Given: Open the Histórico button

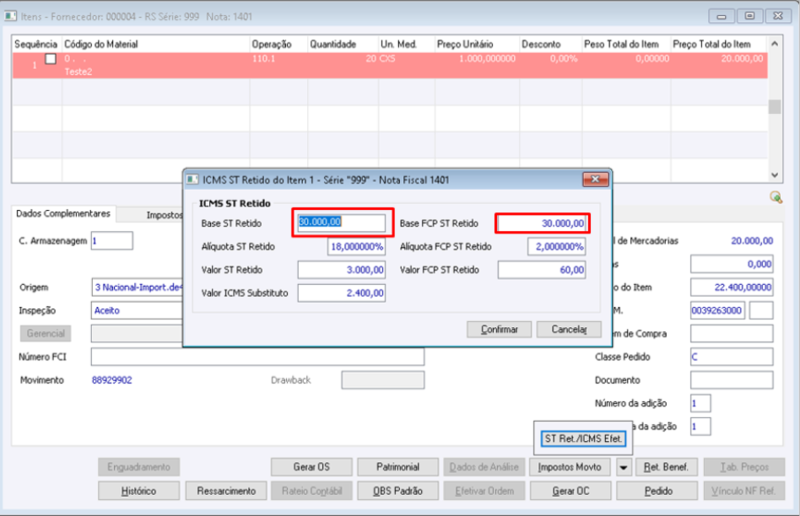Looking at the screenshot, I should 138,491.
